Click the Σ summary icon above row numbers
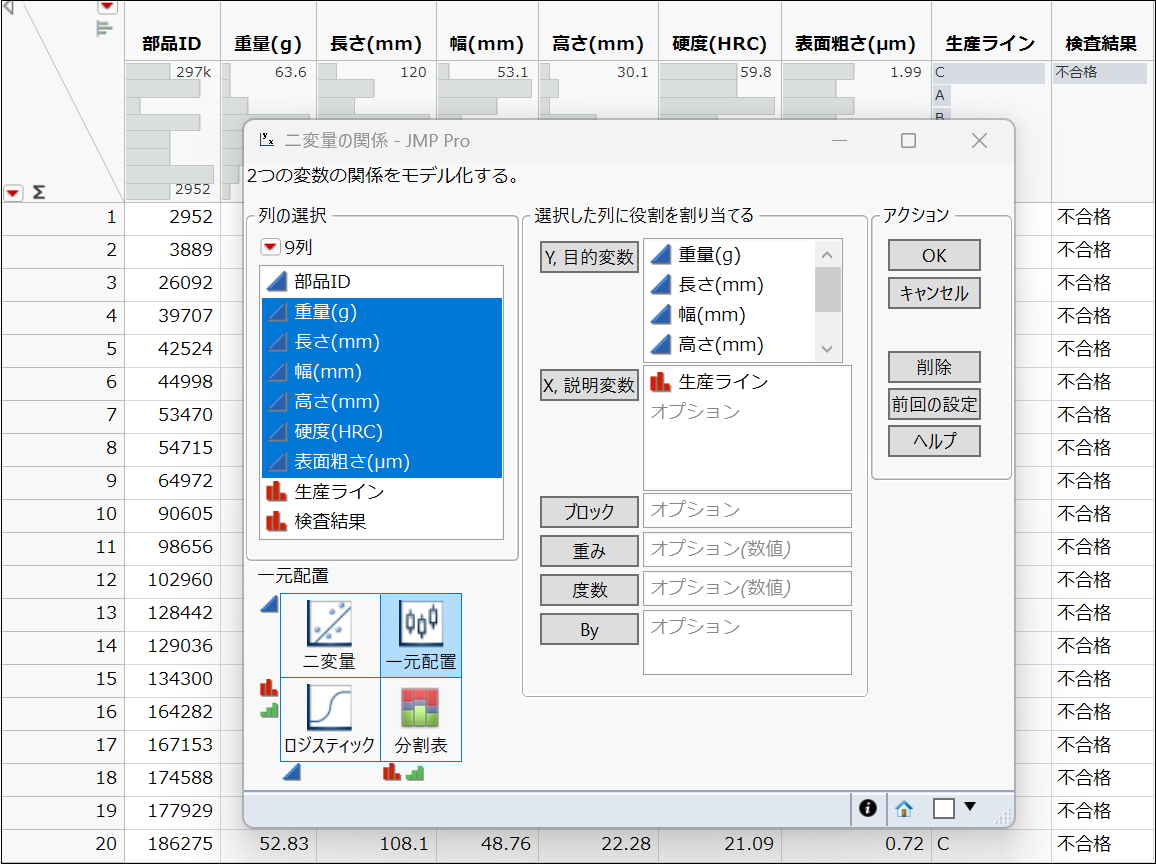1156x864 pixels. pos(38,193)
